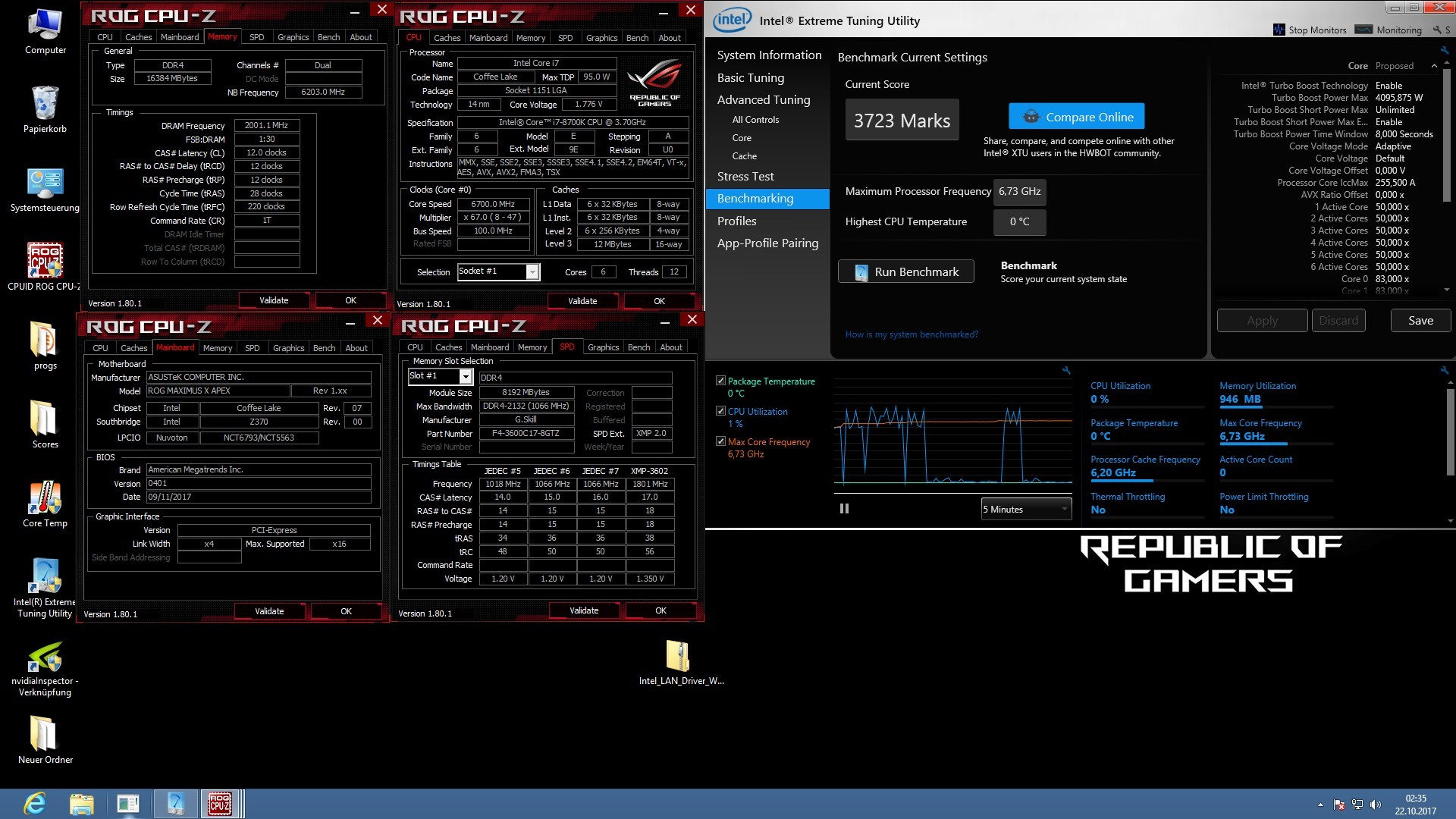The width and height of the screenshot is (1456, 819).
Task: Click the Turbo Boost Power Max value 4095,875 W
Action: (x=1398, y=98)
